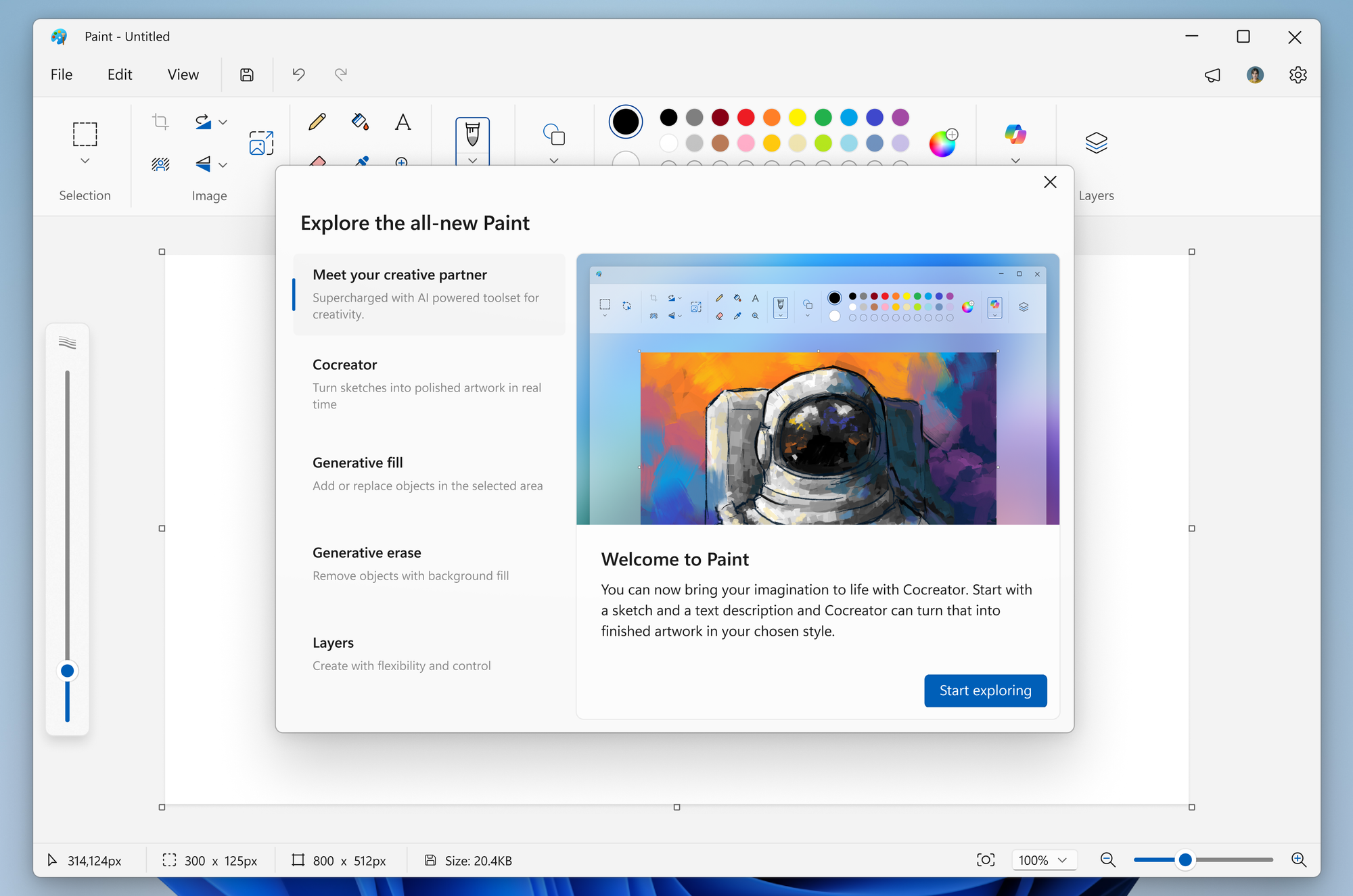Click the Start exploring button
The height and width of the screenshot is (896, 1353).
pos(985,690)
